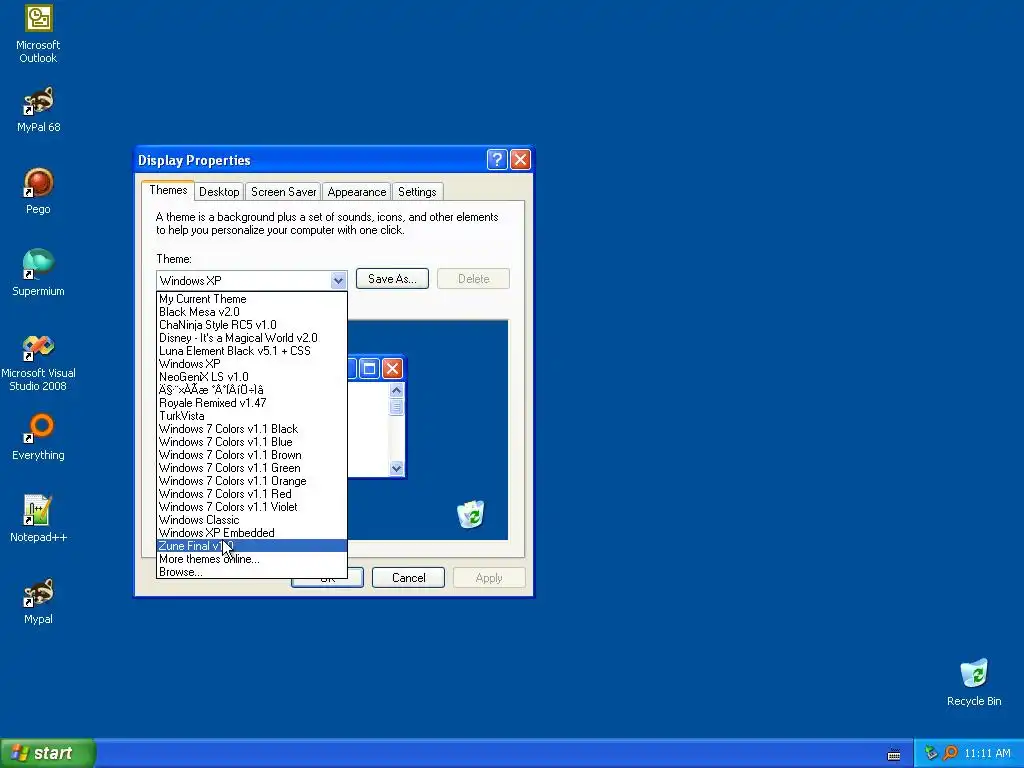This screenshot has width=1024, height=768.
Task: Choose Windows 7 Colors v1.1 Green
Action: pos(251,468)
